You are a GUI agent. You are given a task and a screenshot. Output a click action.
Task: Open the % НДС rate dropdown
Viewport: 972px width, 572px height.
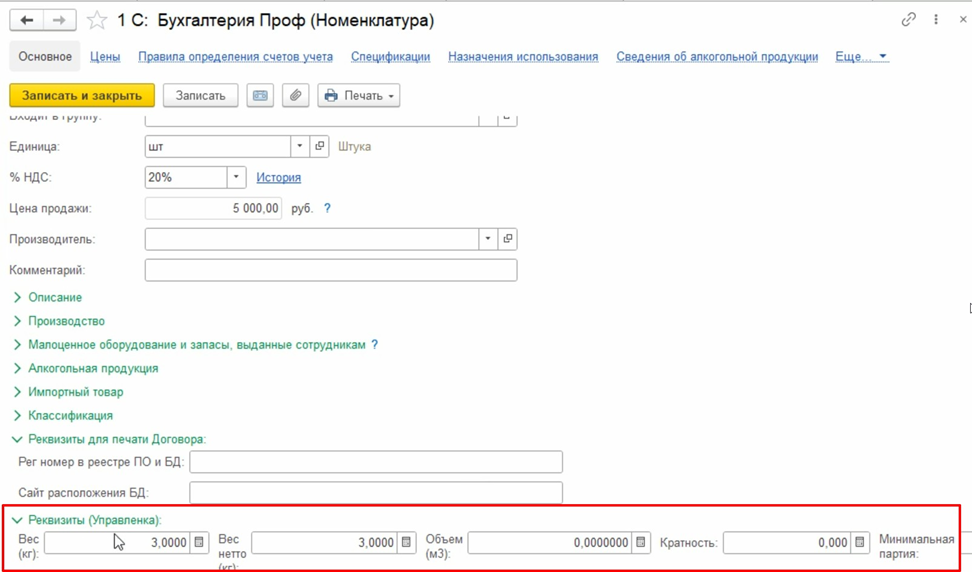[x=236, y=177]
